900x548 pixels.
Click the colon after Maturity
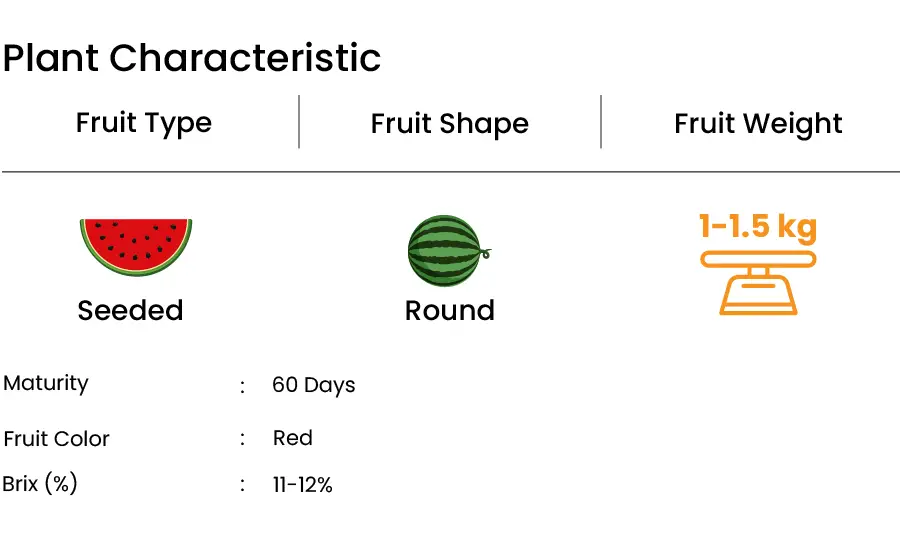(x=242, y=387)
